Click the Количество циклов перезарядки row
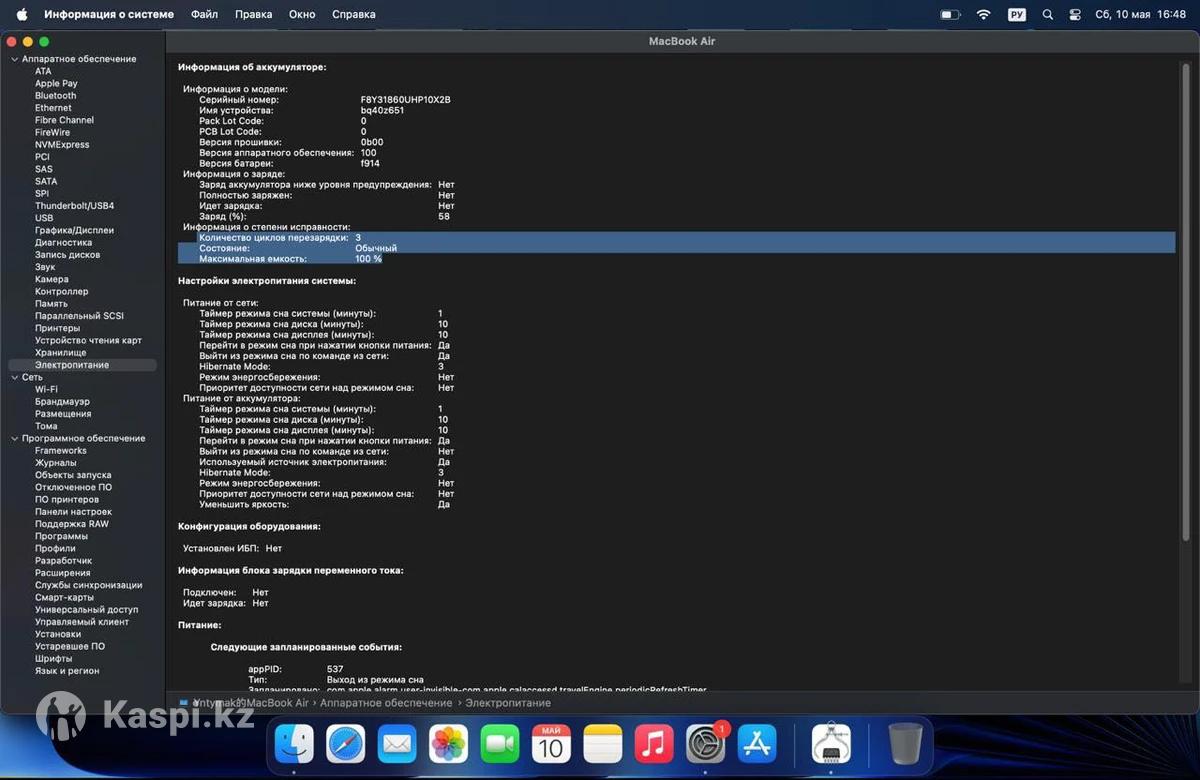 coord(686,238)
